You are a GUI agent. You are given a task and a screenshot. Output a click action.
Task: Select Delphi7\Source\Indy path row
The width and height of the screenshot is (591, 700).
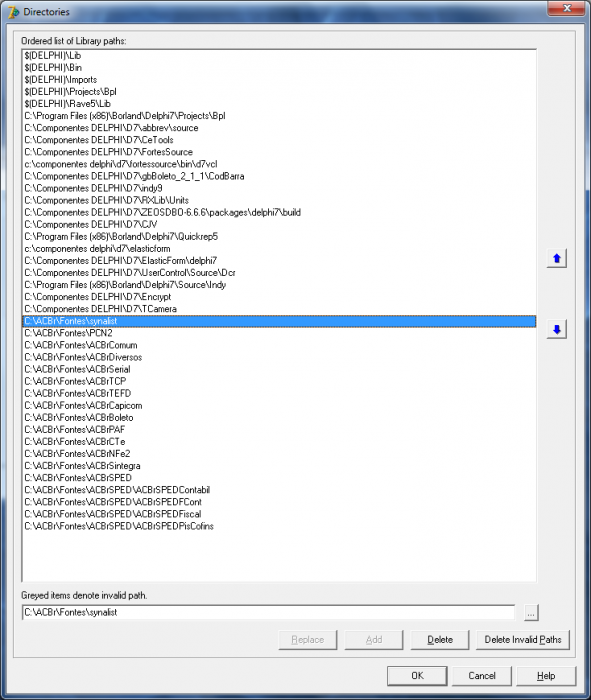[x=279, y=285]
